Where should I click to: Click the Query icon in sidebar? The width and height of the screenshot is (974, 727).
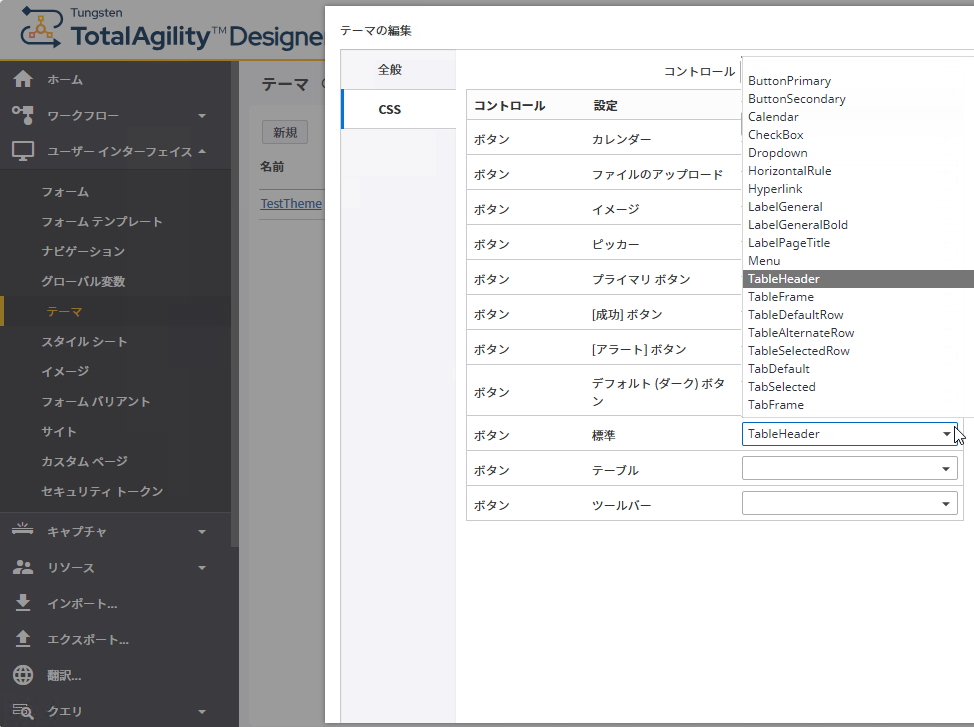(x=23, y=711)
